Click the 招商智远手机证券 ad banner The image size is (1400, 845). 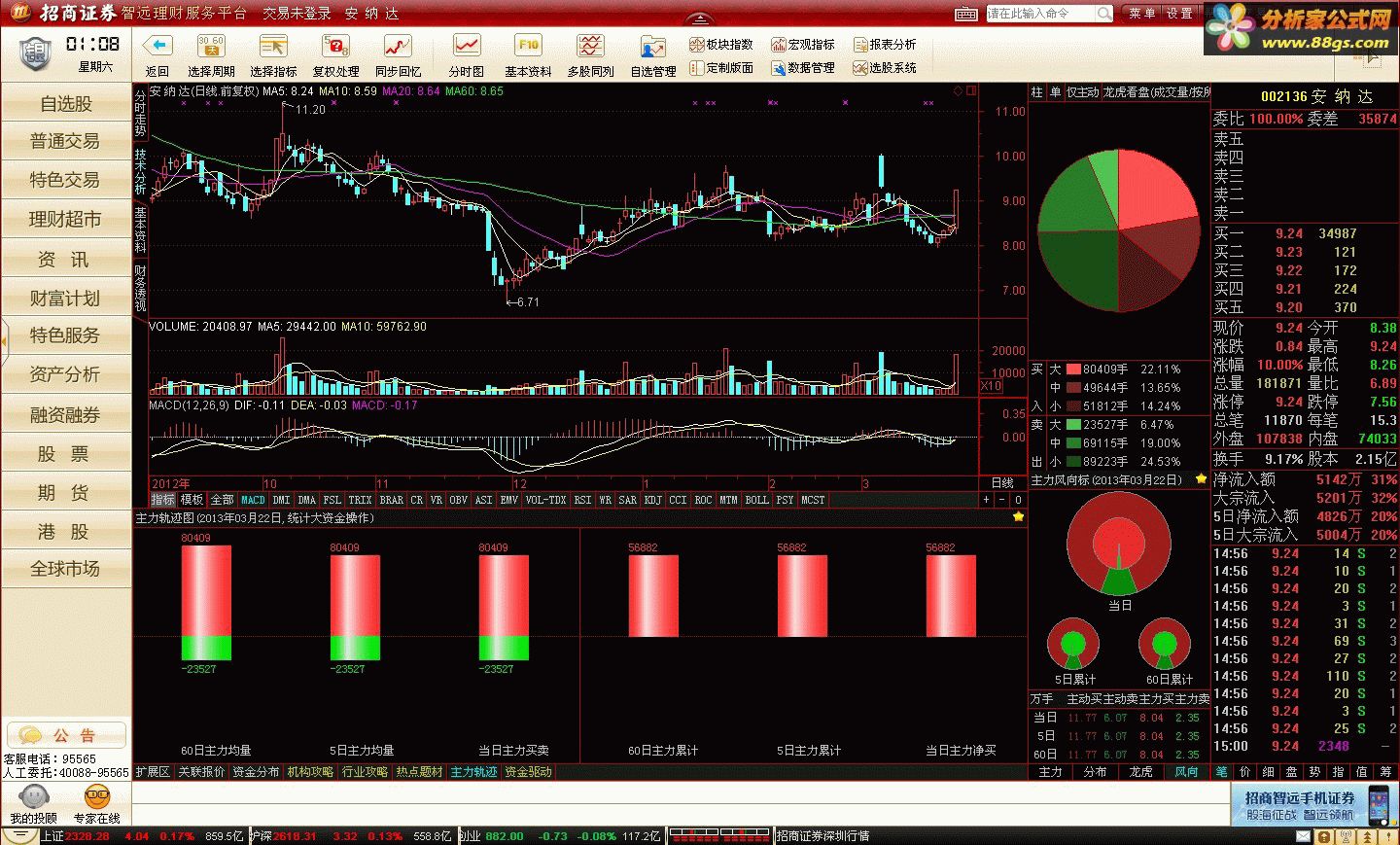[x=1313, y=804]
